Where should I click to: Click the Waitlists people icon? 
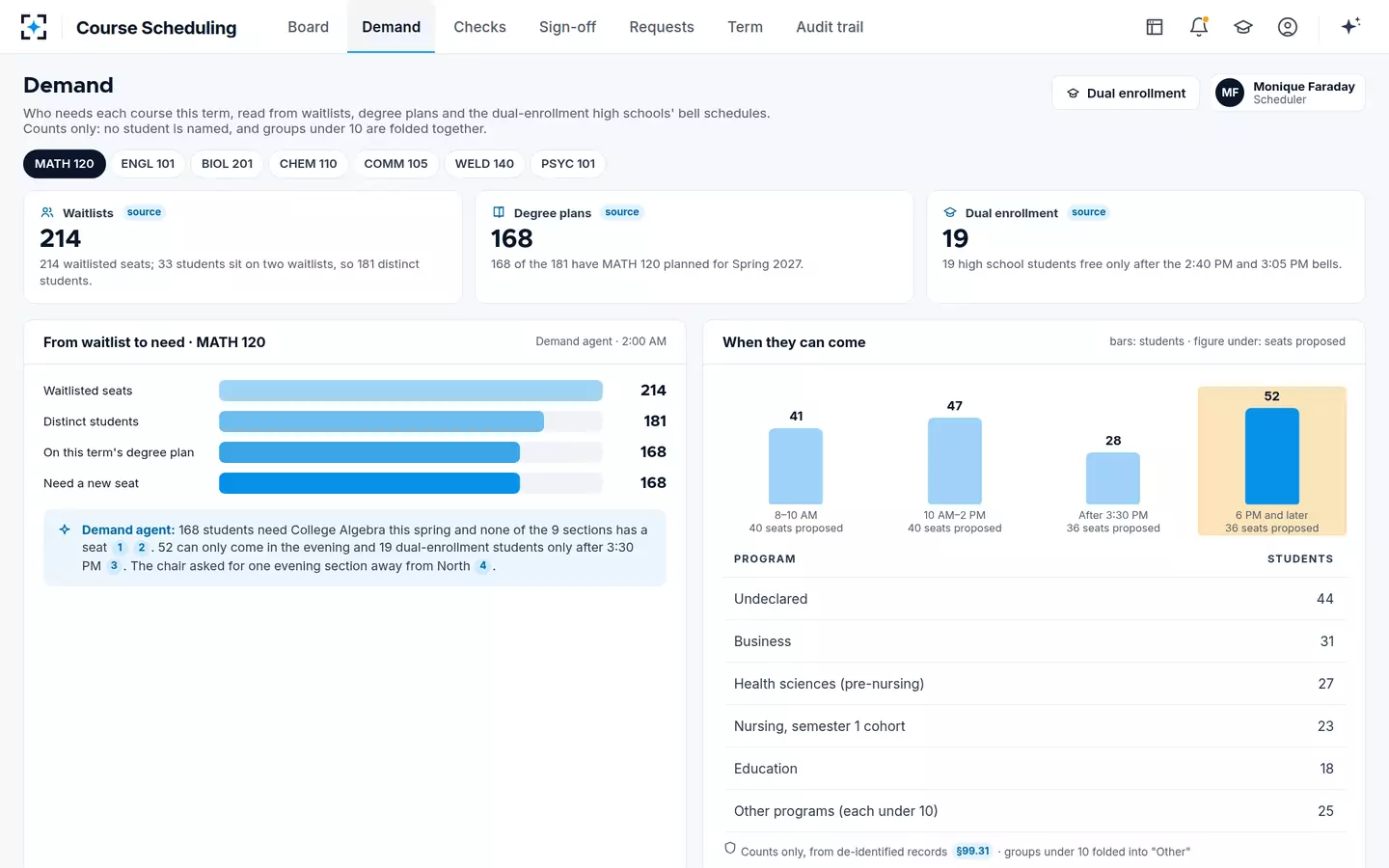pyautogui.click(x=47, y=212)
